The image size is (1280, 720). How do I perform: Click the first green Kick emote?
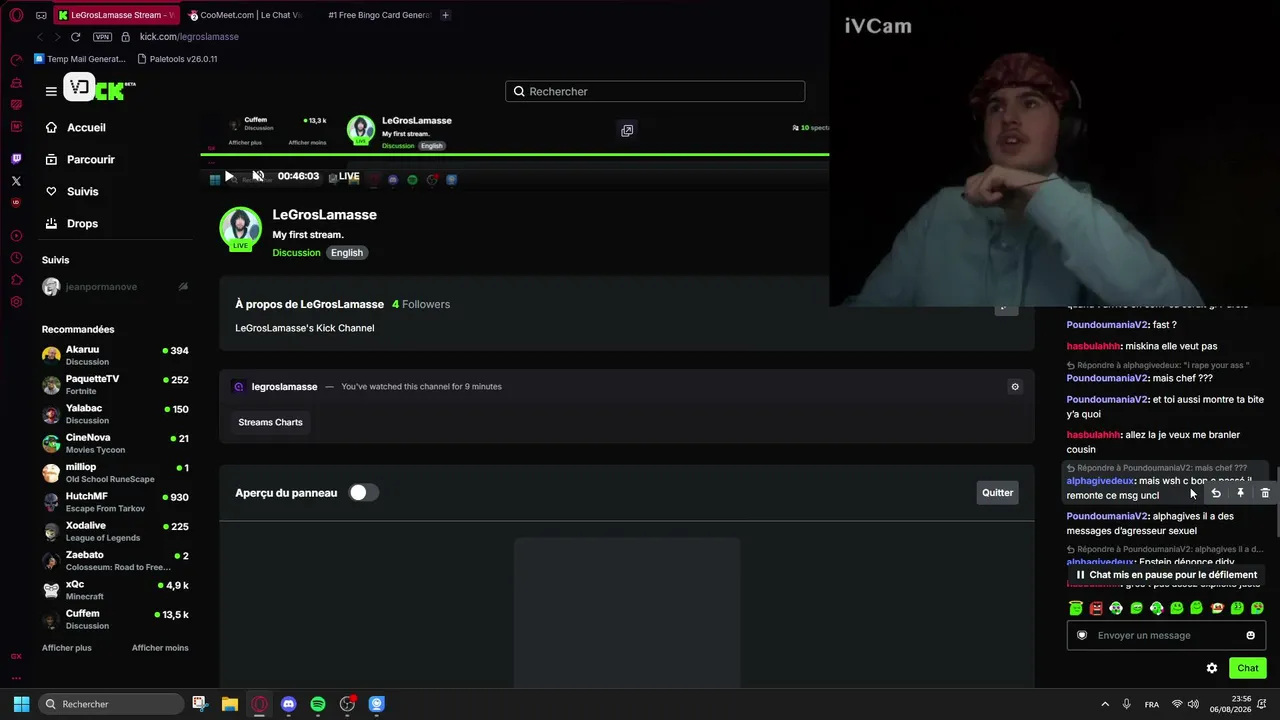click(1076, 608)
